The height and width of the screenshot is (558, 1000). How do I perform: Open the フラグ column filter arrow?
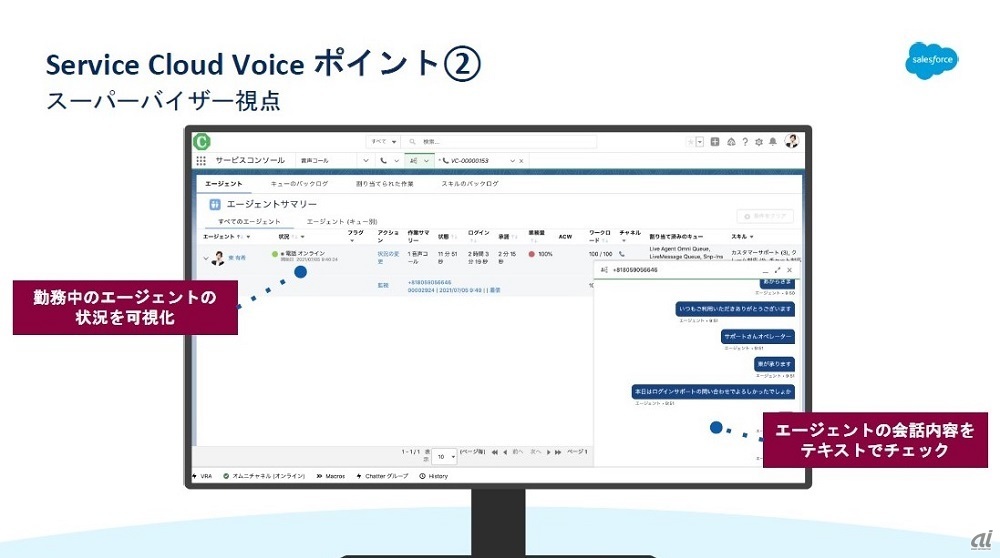click(352, 241)
